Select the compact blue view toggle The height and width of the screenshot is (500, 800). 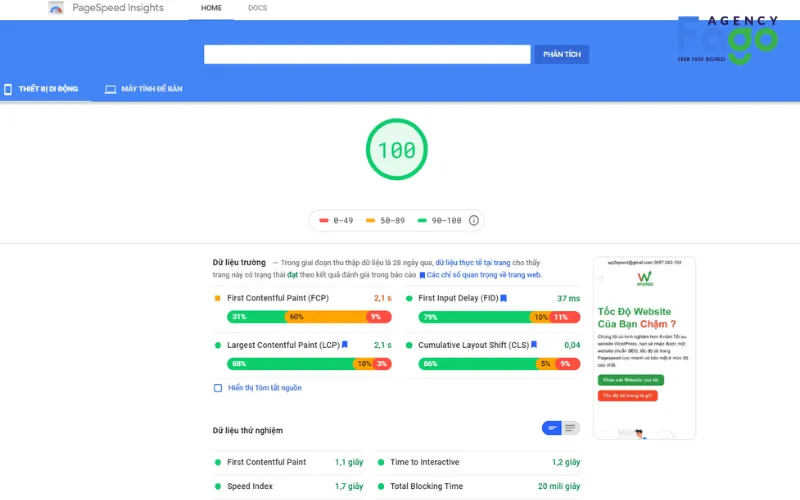(x=552, y=428)
